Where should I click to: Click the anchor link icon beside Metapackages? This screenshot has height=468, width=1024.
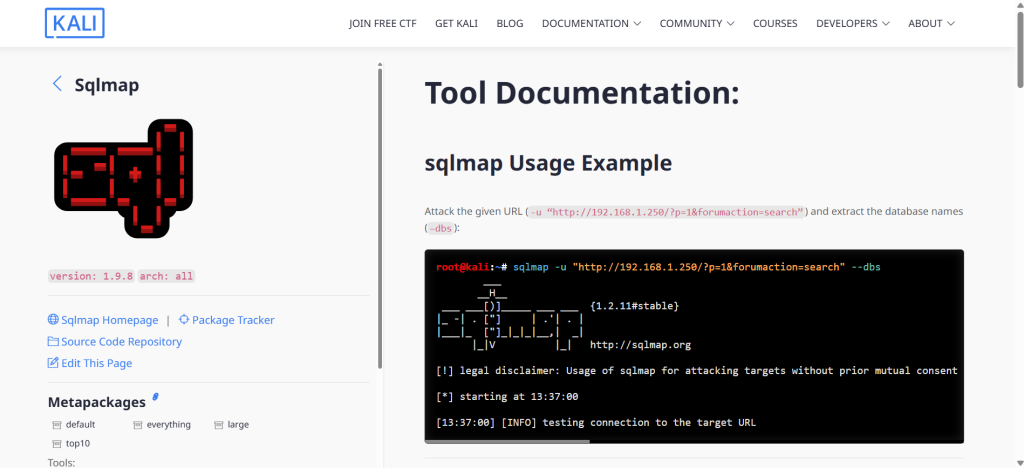point(155,399)
